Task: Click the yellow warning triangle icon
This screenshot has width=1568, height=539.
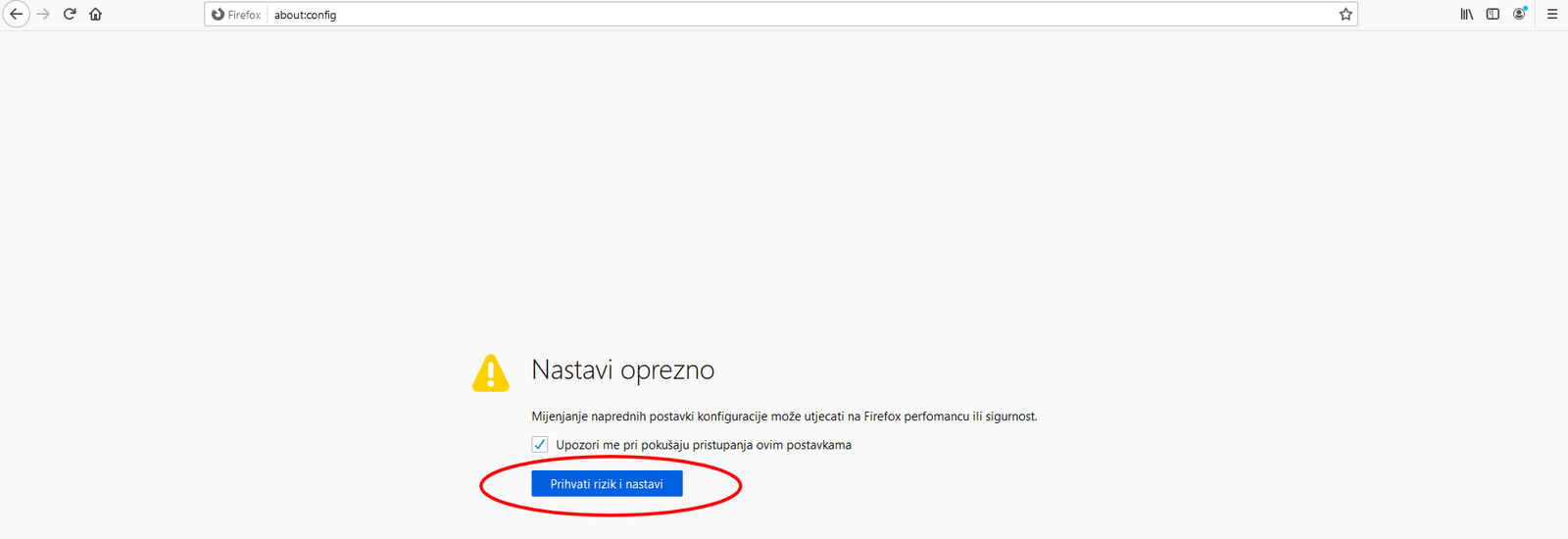Action: pyautogui.click(x=491, y=373)
